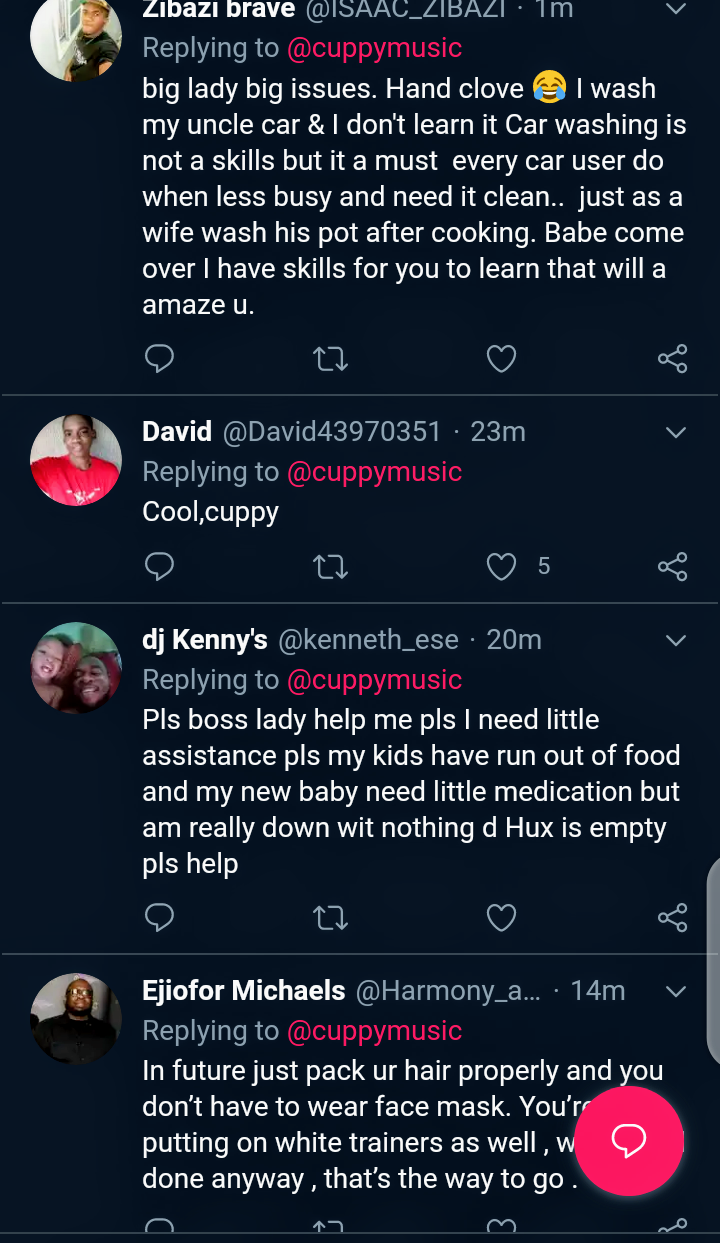Open David's profile picture
Image resolution: width=720 pixels, height=1243 pixels.
pyautogui.click(x=76, y=460)
